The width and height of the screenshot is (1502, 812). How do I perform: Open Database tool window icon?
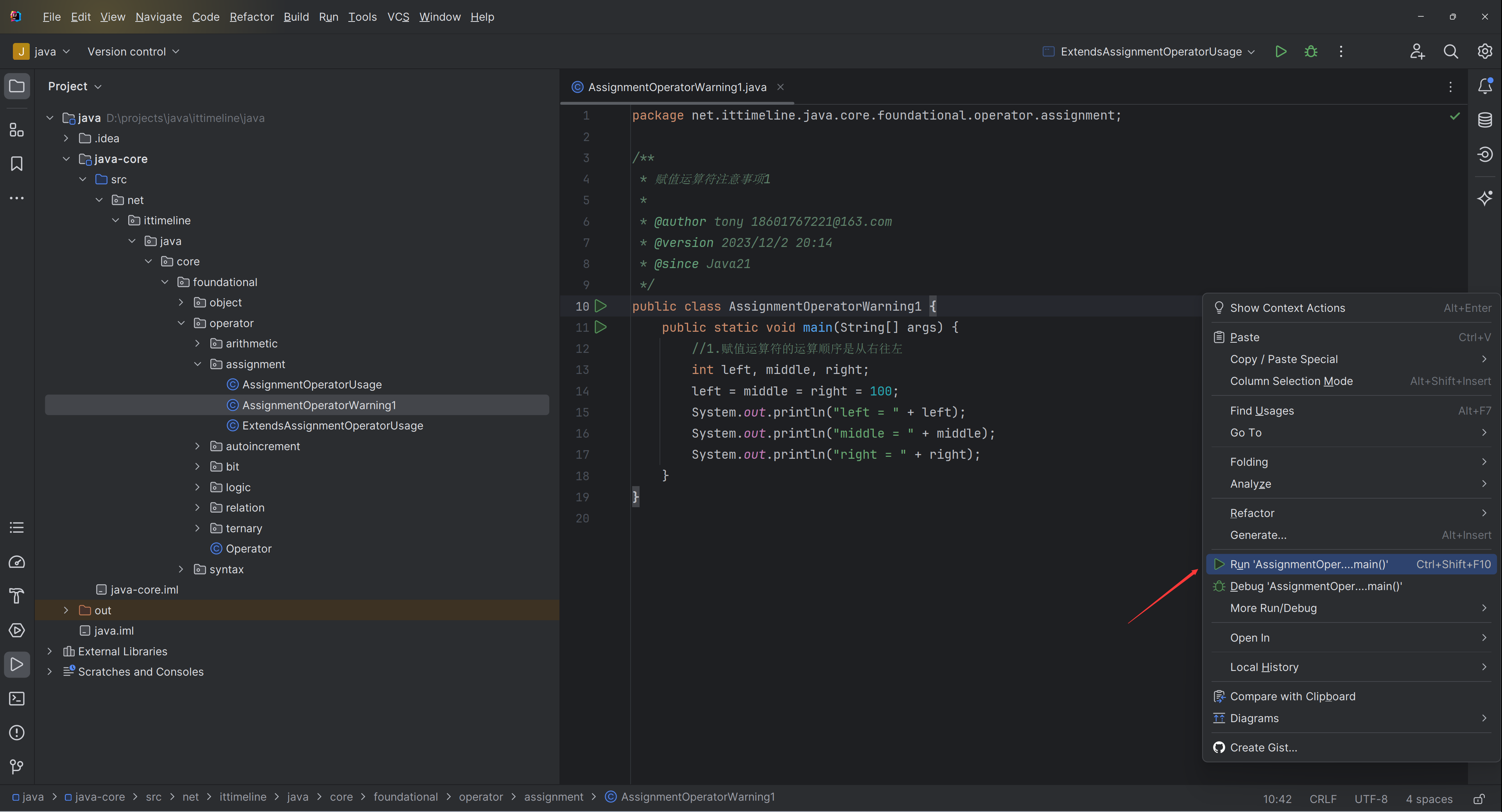click(1484, 121)
